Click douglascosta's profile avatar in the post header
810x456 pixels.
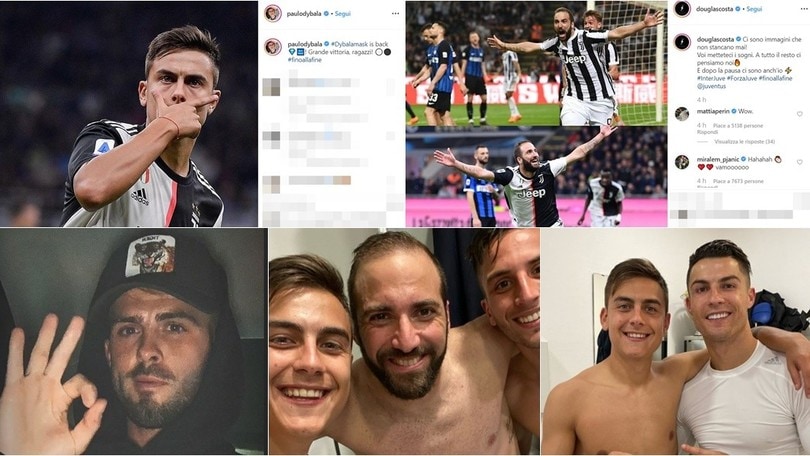(682, 9)
